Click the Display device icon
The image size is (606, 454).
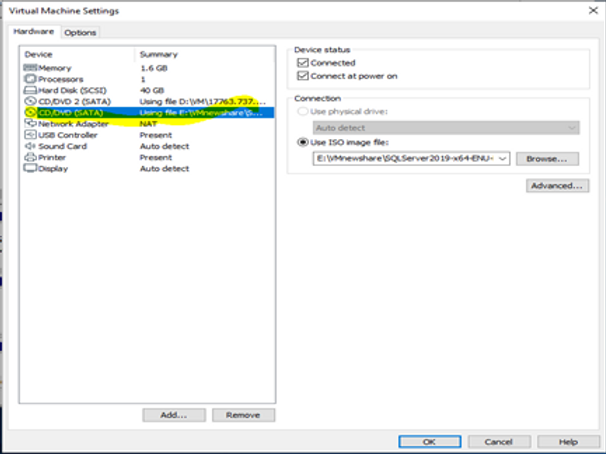tap(30, 168)
